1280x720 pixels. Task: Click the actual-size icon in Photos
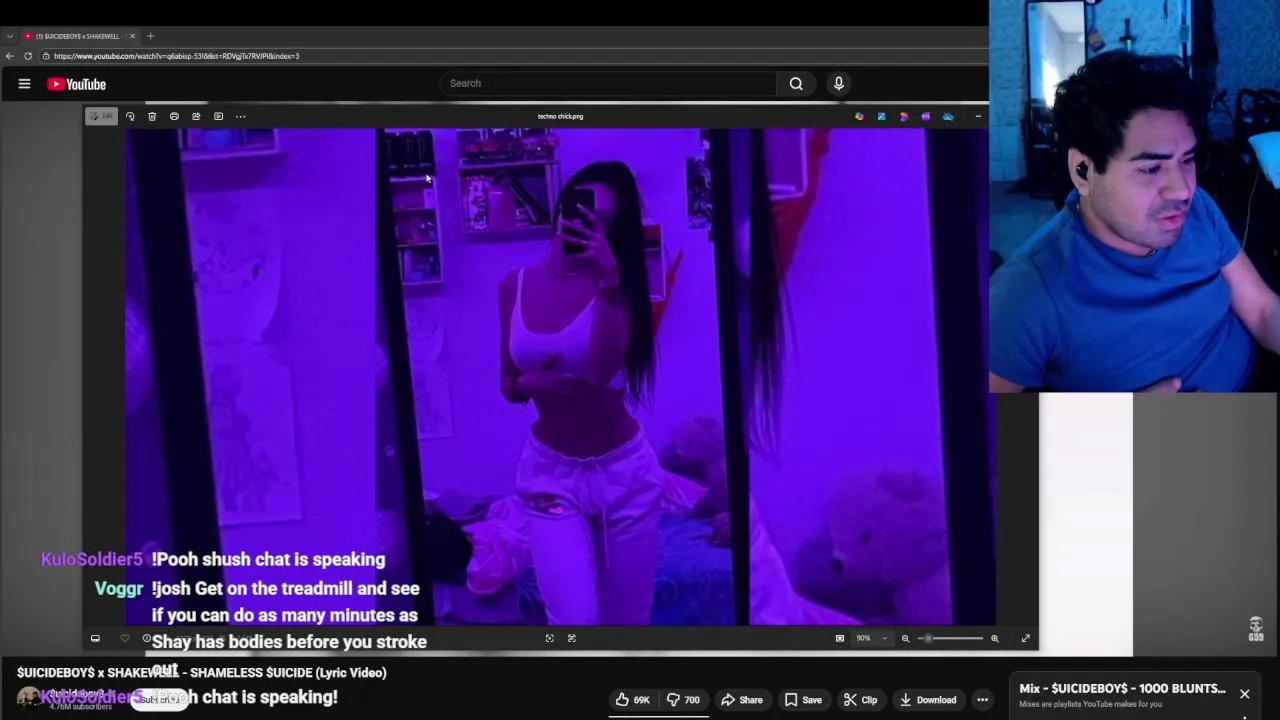point(571,638)
